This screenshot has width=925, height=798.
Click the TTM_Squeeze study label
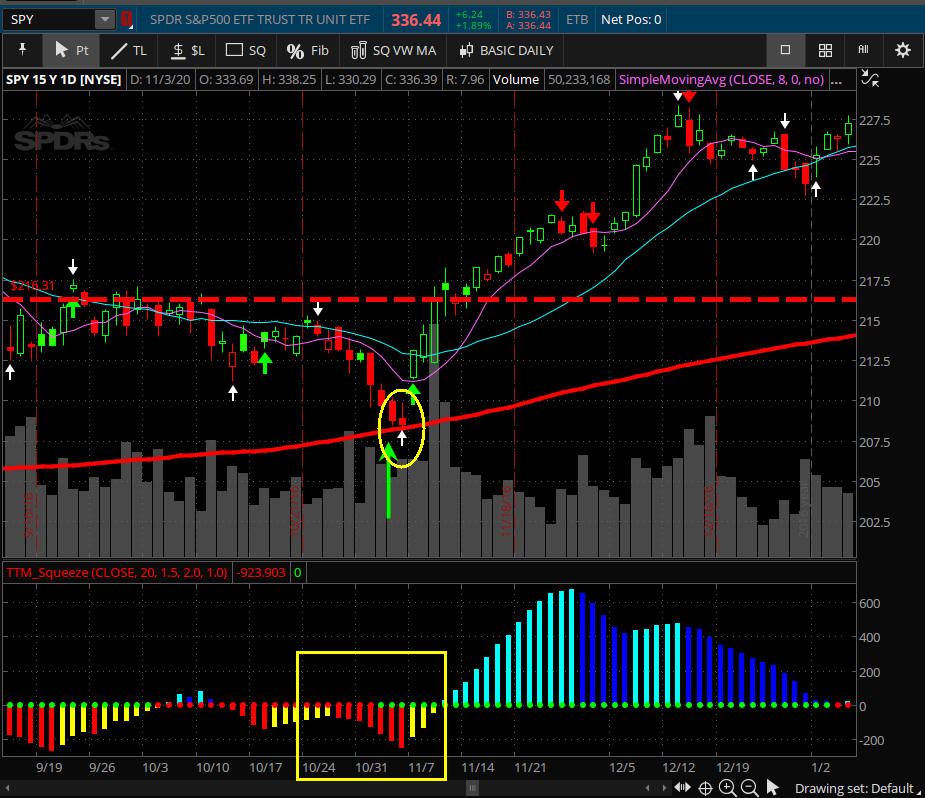(117, 572)
